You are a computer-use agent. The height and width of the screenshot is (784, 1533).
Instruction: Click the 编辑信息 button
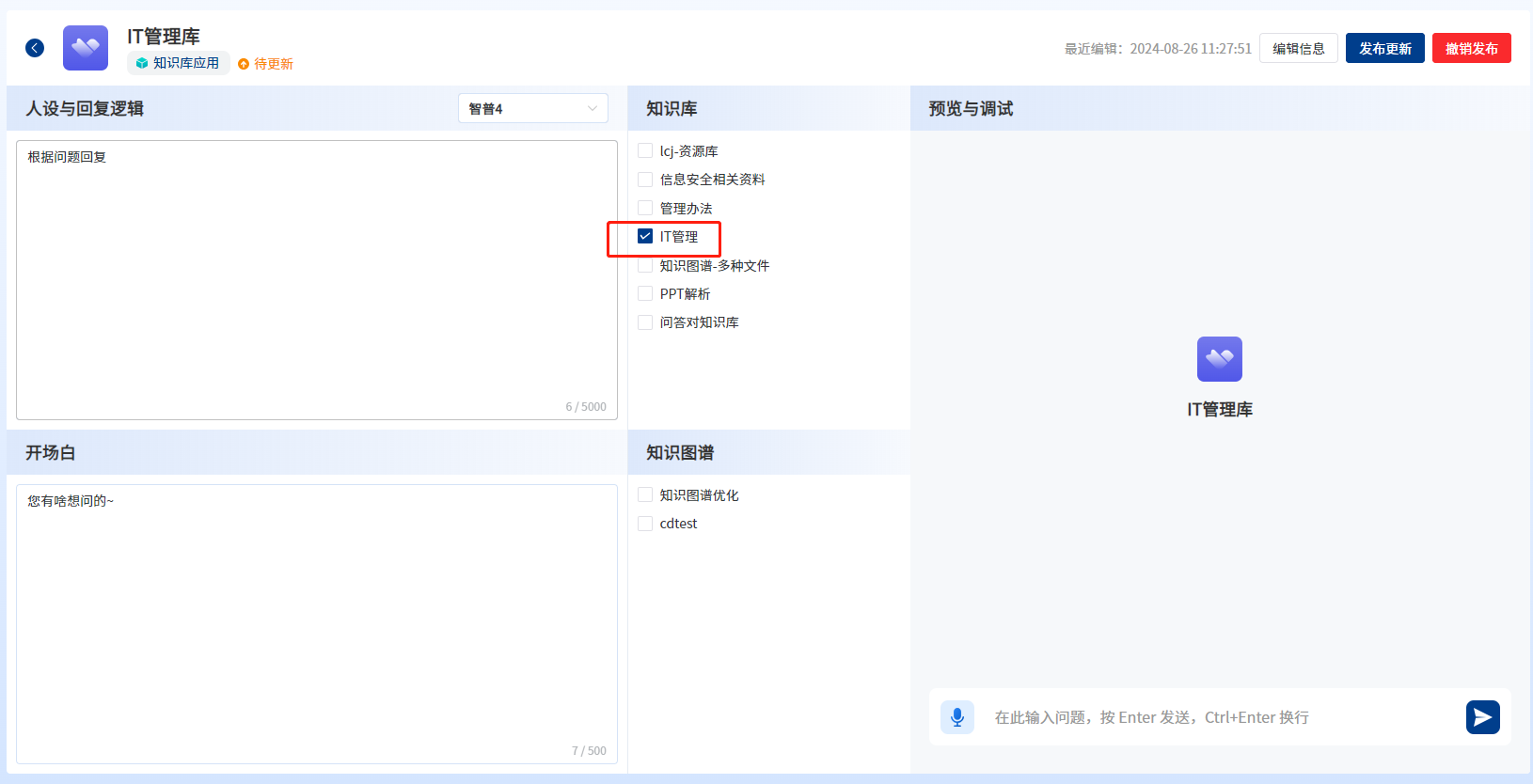[x=1298, y=48]
